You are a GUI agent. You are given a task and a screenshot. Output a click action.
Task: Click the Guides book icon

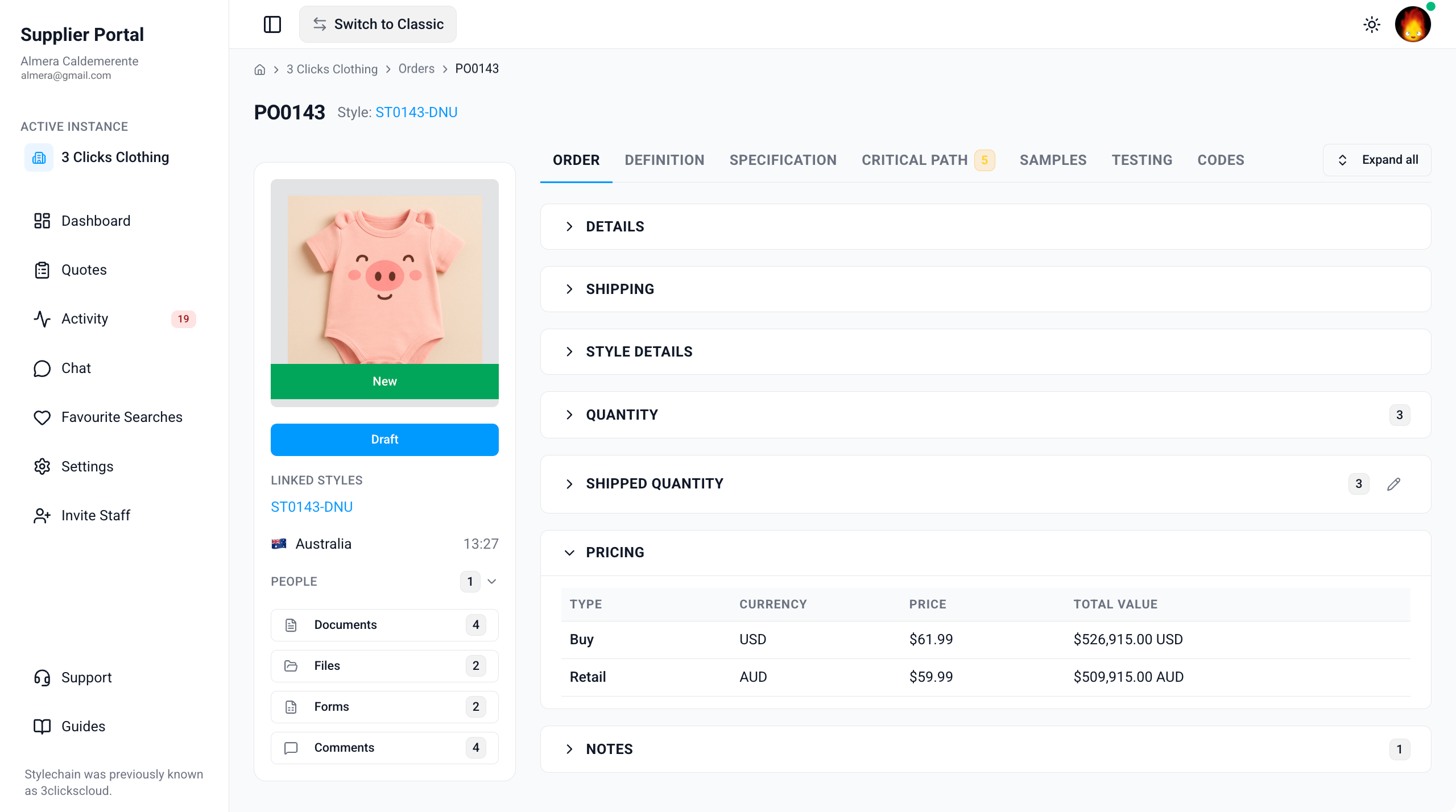[42, 727]
